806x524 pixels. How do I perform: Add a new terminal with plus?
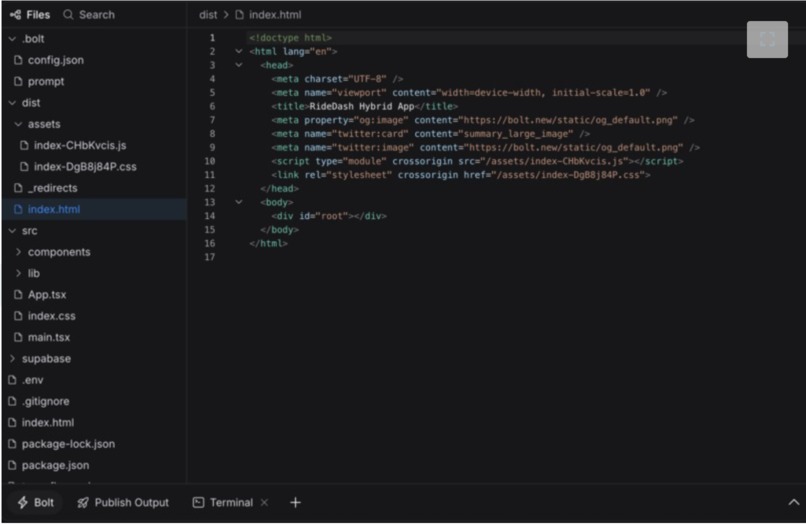[x=295, y=503]
